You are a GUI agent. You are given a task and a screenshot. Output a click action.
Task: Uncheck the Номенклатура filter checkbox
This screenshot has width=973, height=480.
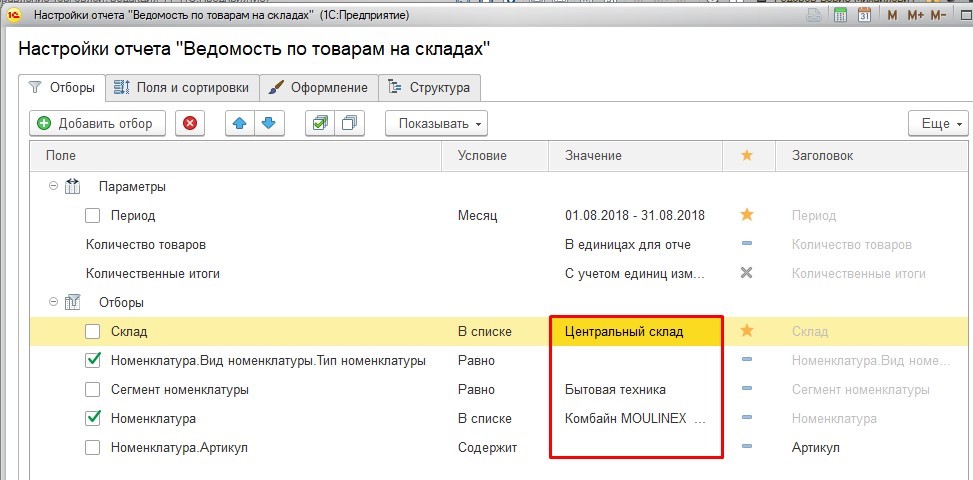(93, 418)
